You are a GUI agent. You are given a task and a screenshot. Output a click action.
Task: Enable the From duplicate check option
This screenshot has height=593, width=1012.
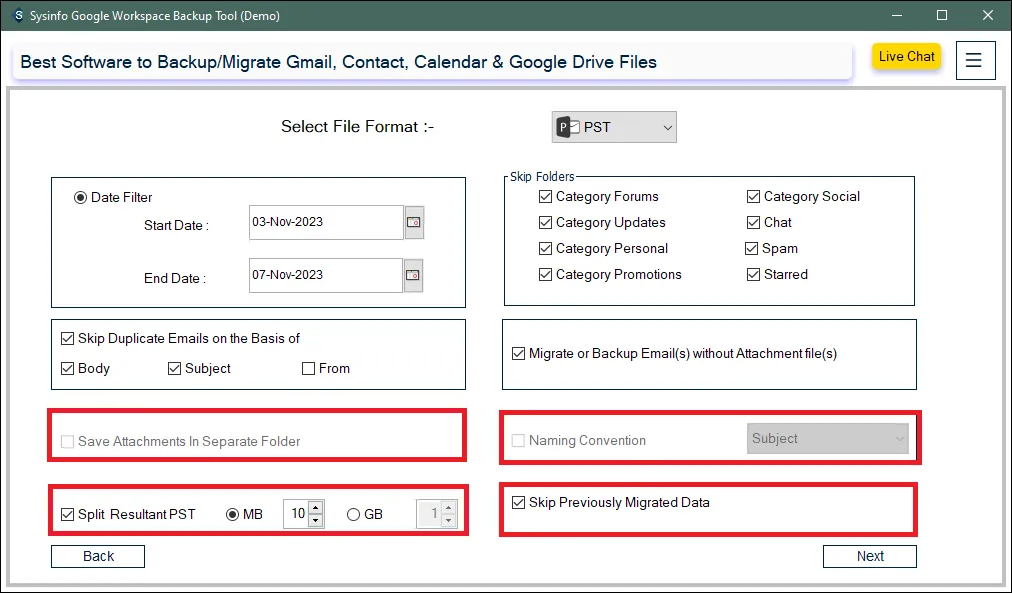click(309, 369)
